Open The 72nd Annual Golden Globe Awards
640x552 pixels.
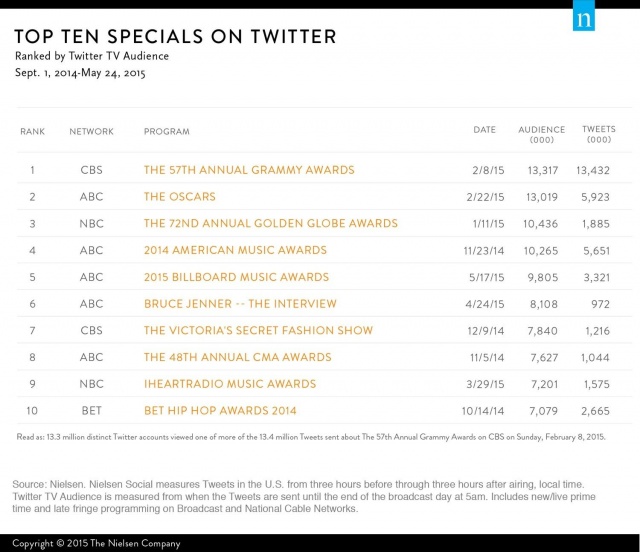coord(271,223)
